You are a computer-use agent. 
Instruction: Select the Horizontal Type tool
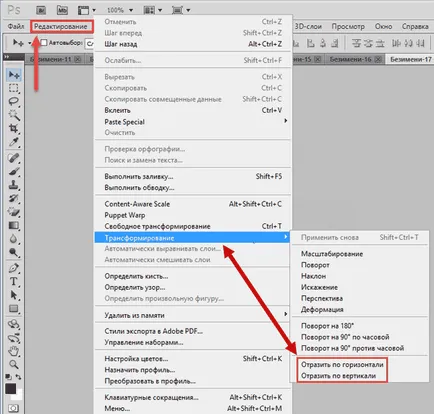pyautogui.click(x=14, y=282)
